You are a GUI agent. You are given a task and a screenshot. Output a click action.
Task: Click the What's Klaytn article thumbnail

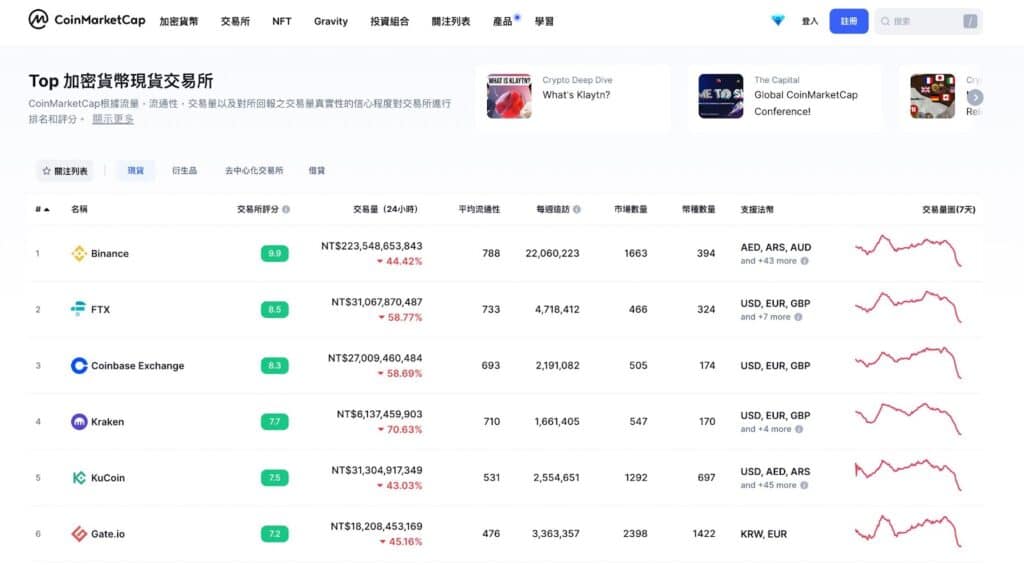click(x=509, y=96)
